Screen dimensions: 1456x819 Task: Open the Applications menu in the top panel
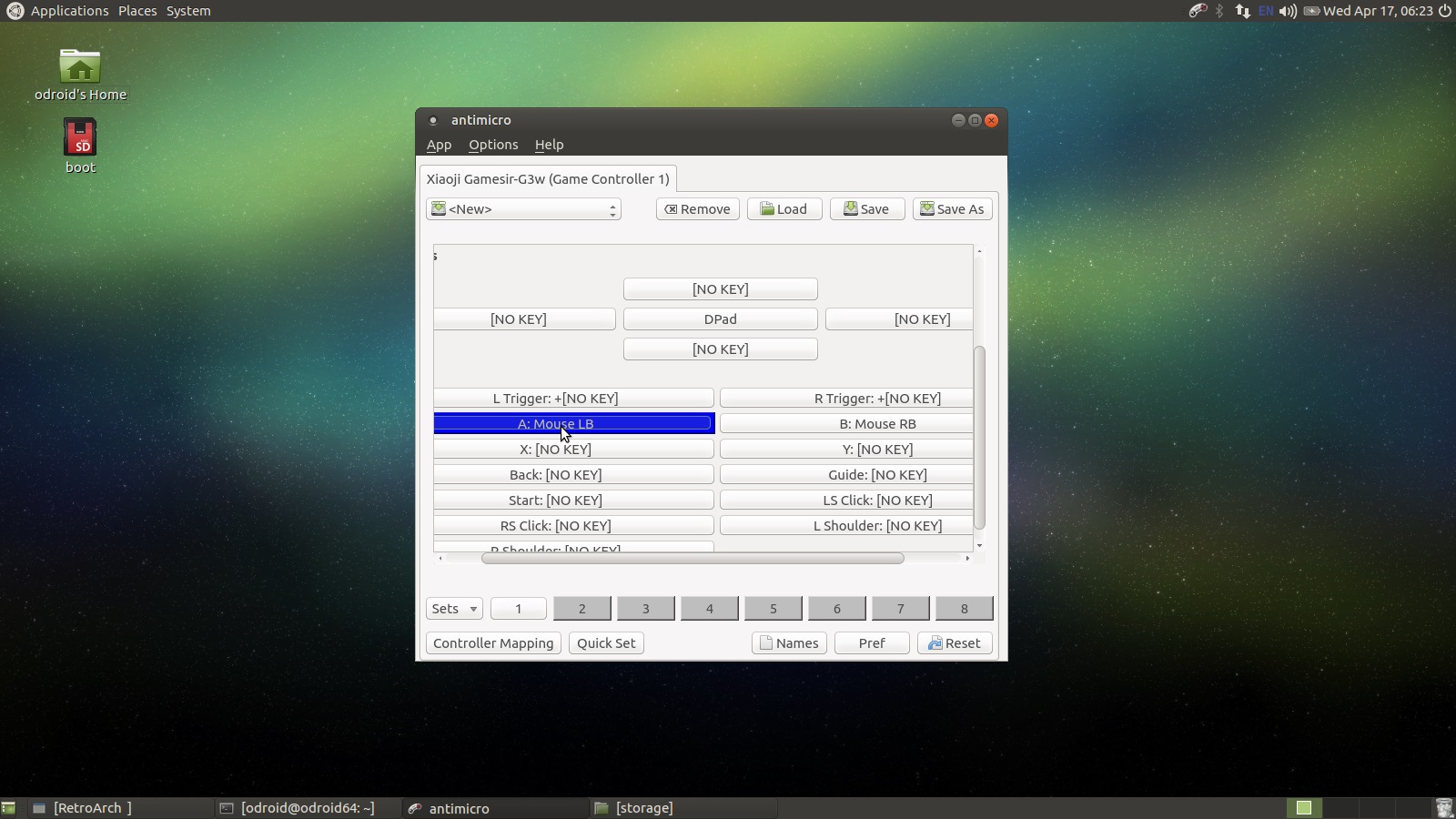pyautogui.click(x=69, y=11)
